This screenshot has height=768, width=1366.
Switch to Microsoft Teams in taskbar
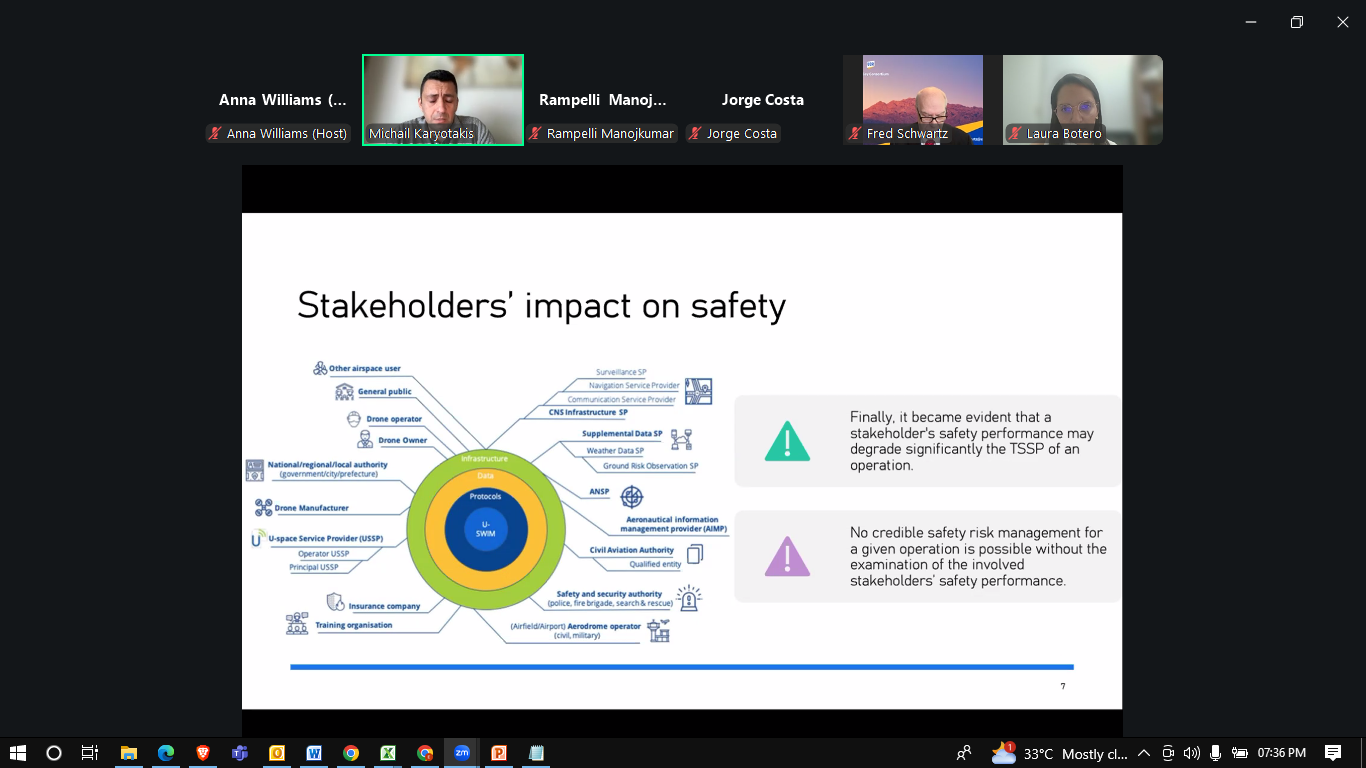click(239, 753)
